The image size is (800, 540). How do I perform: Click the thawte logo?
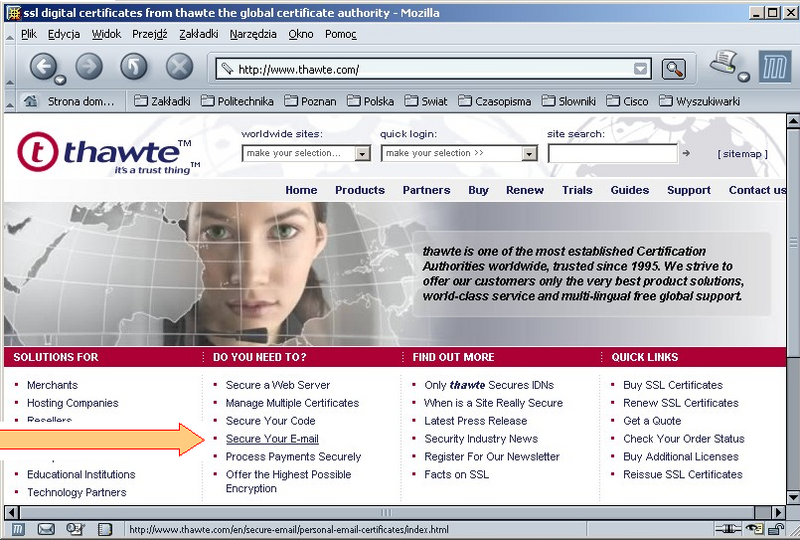point(109,153)
